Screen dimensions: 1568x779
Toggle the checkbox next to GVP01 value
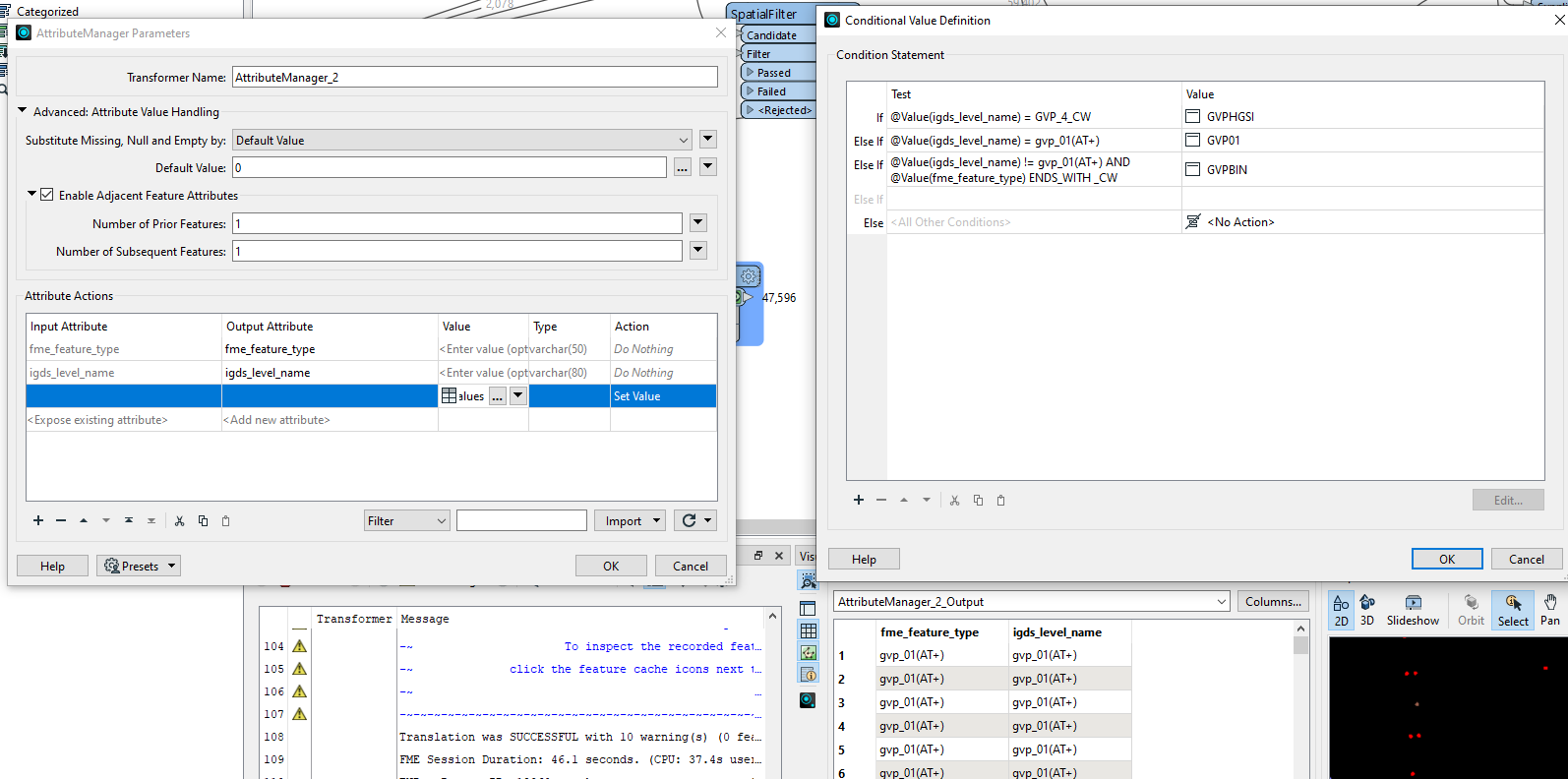click(1193, 141)
